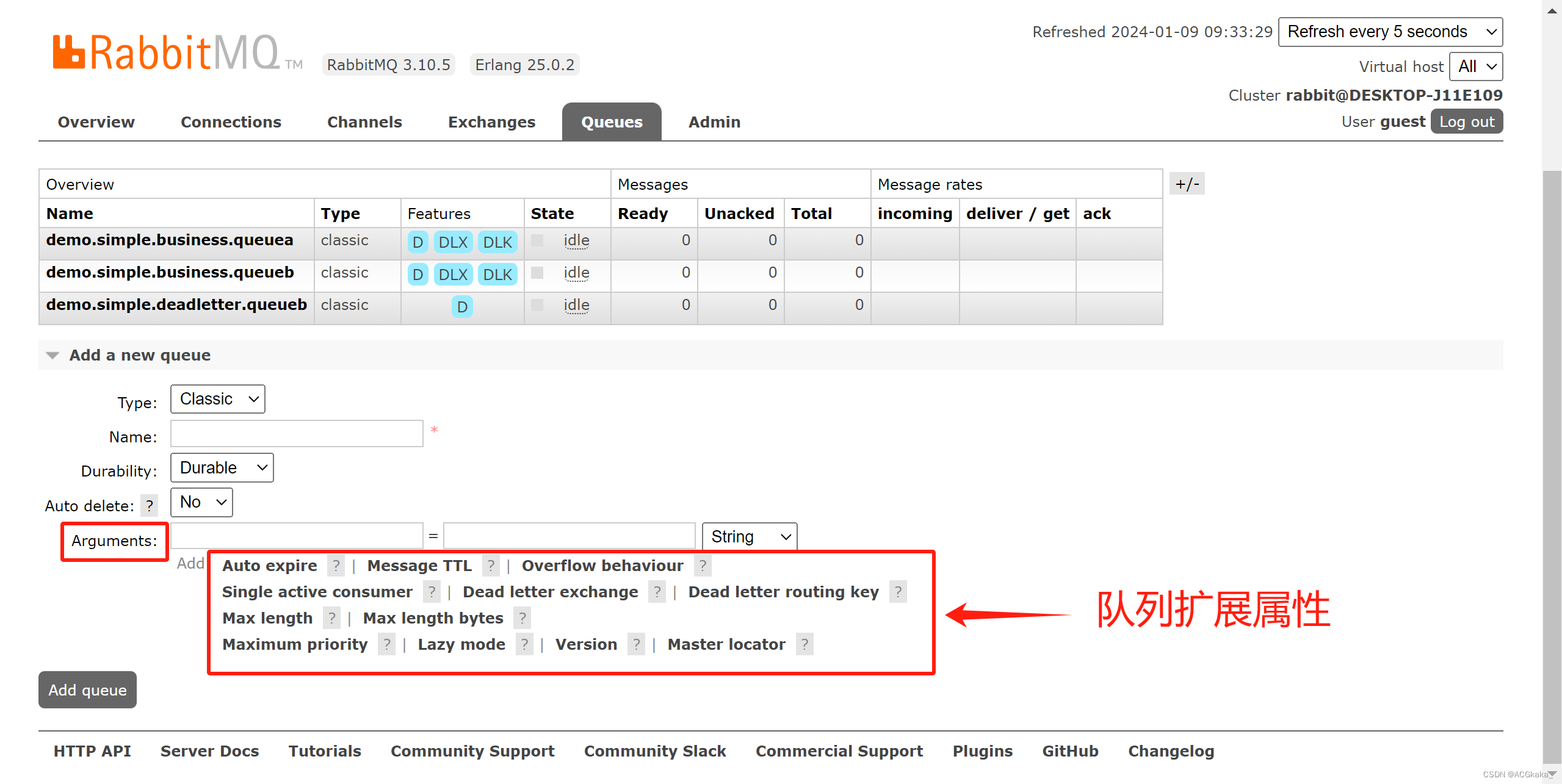This screenshot has height=784, width=1562.
Task: Click the Add queue button
Action: tap(87, 689)
